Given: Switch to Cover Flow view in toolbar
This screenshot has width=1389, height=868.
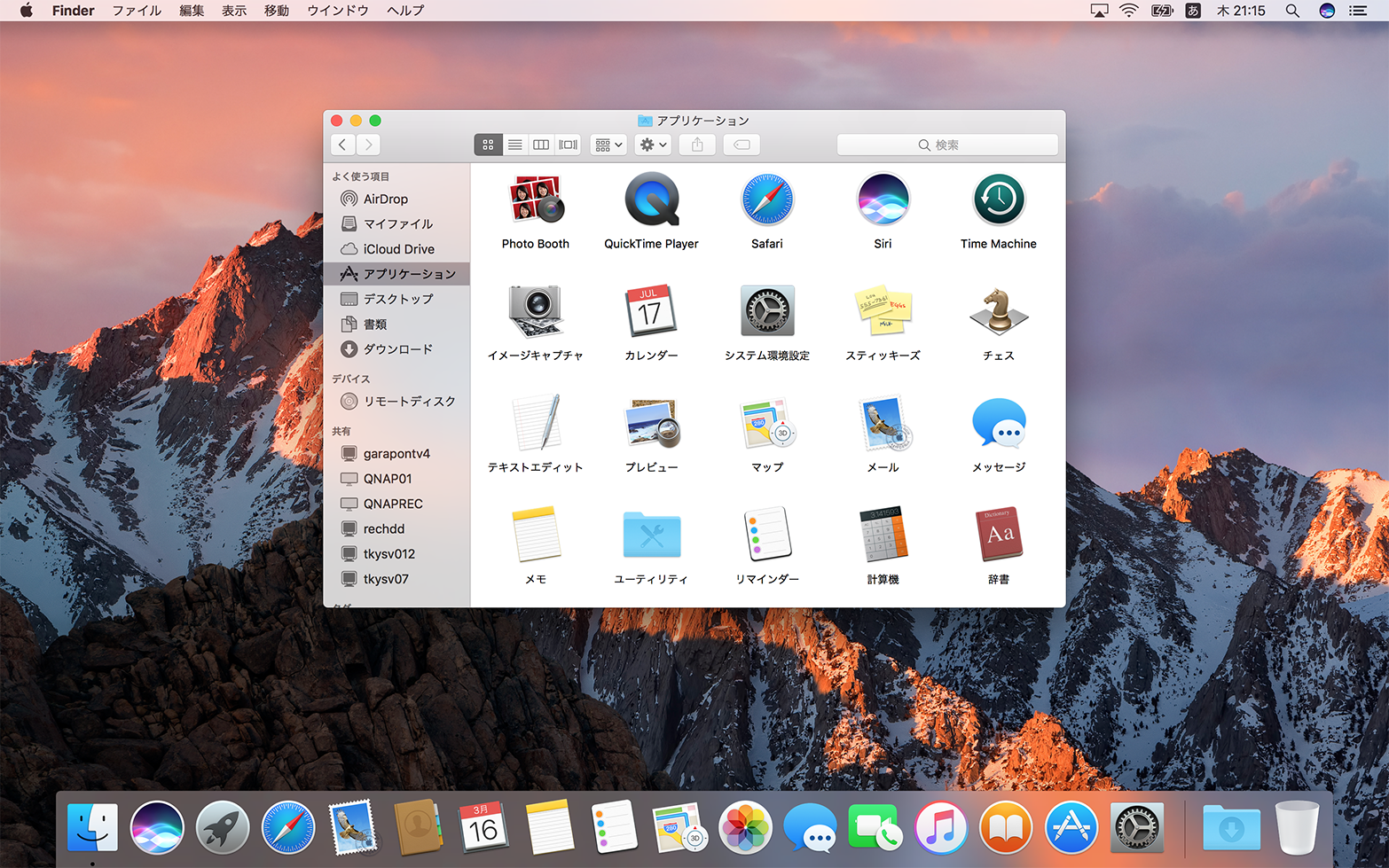Looking at the screenshot, I should (568, 145).
